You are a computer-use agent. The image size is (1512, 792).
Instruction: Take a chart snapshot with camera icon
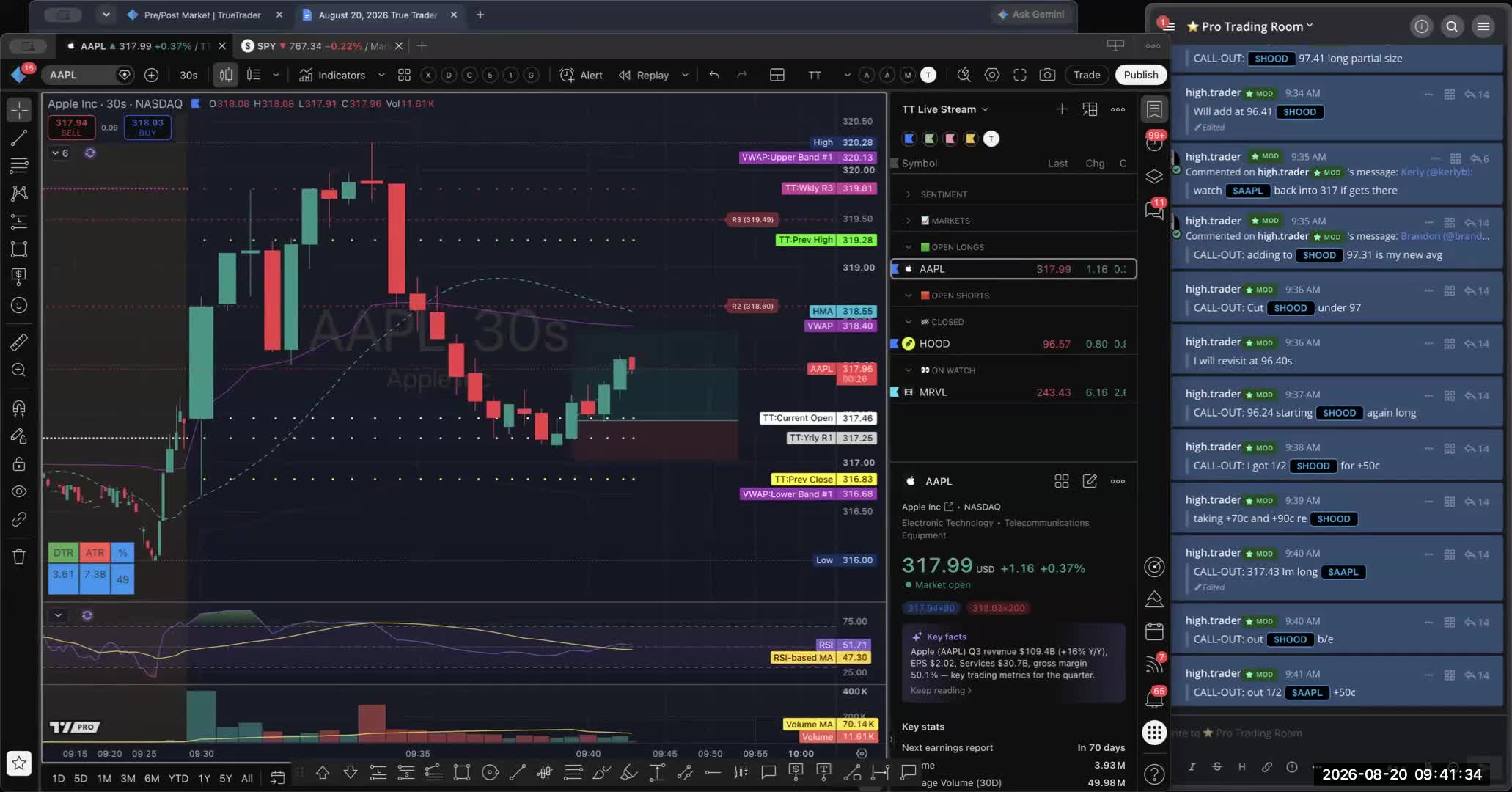(1048, 75)
